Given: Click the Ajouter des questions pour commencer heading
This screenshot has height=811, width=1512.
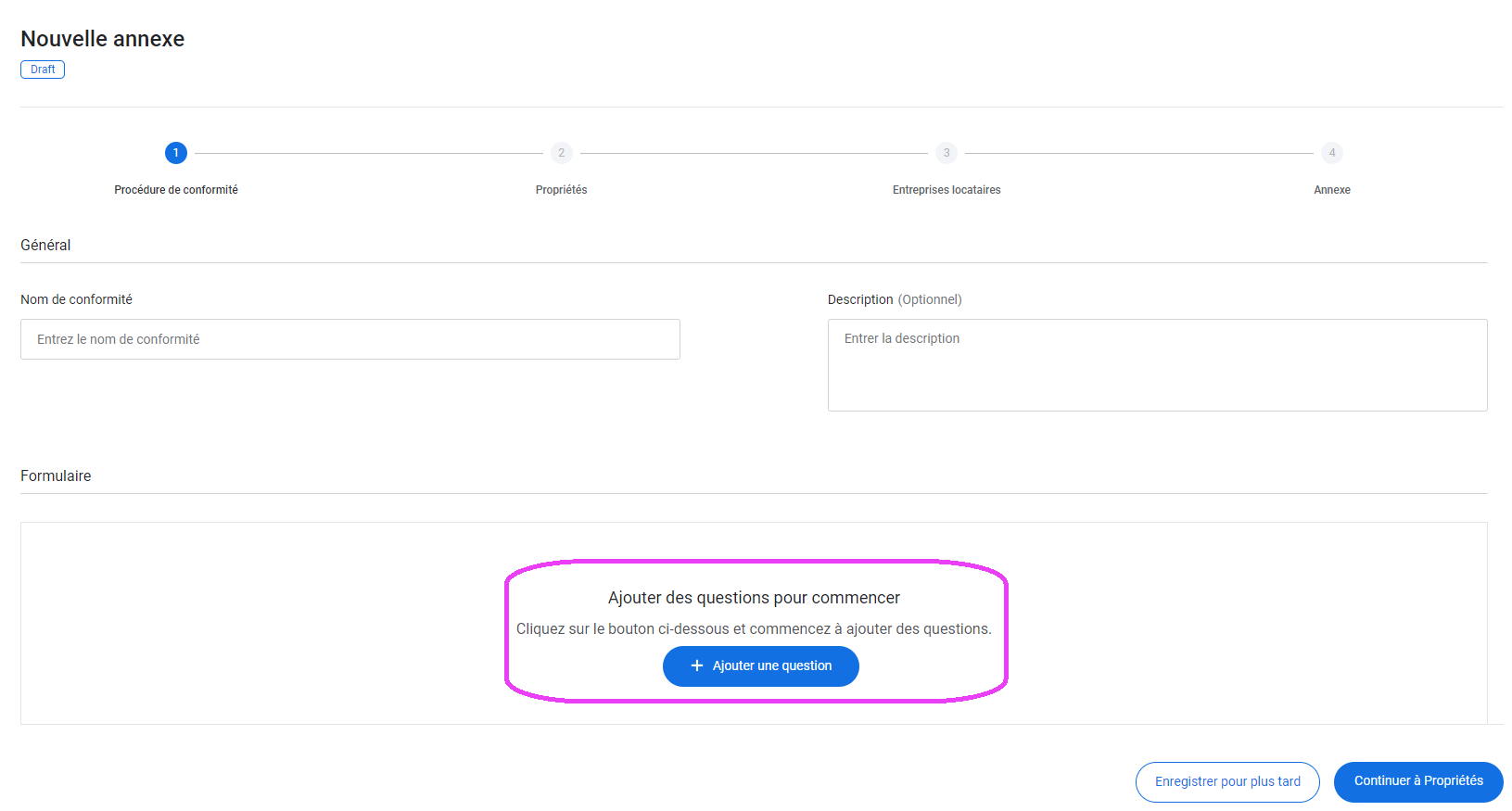Looking at the screenshot, I should (754, 598).
